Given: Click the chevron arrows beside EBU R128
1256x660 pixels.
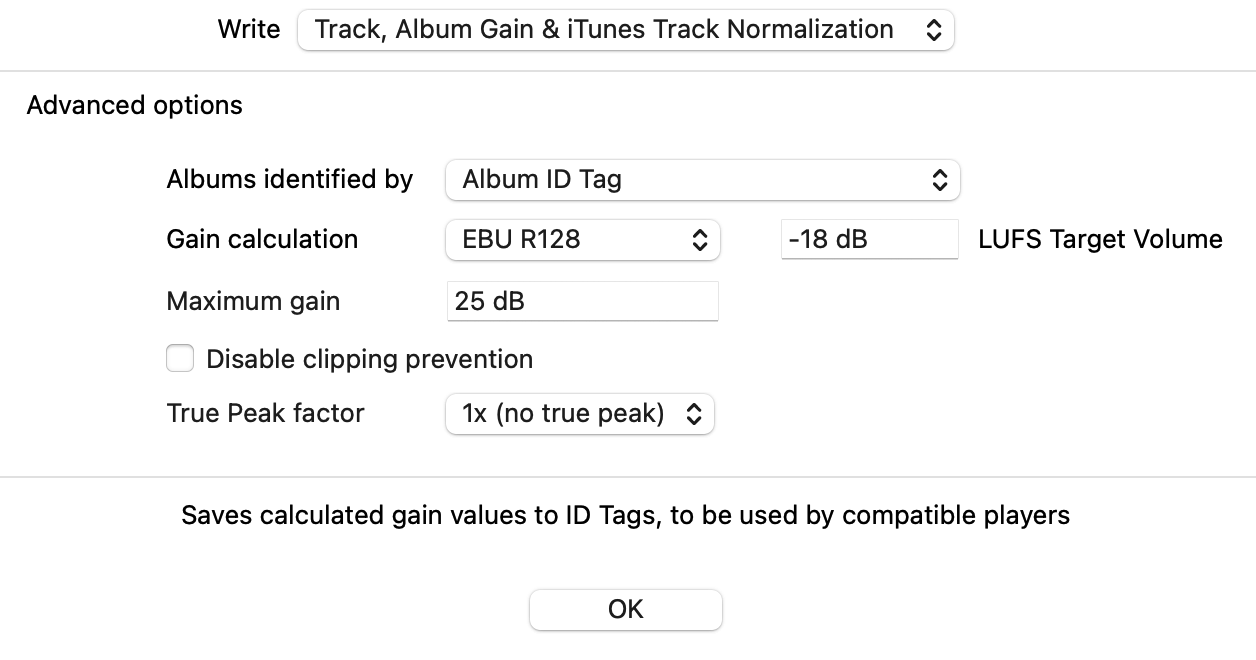Looking at the screenshot, I should coord(700,240).
